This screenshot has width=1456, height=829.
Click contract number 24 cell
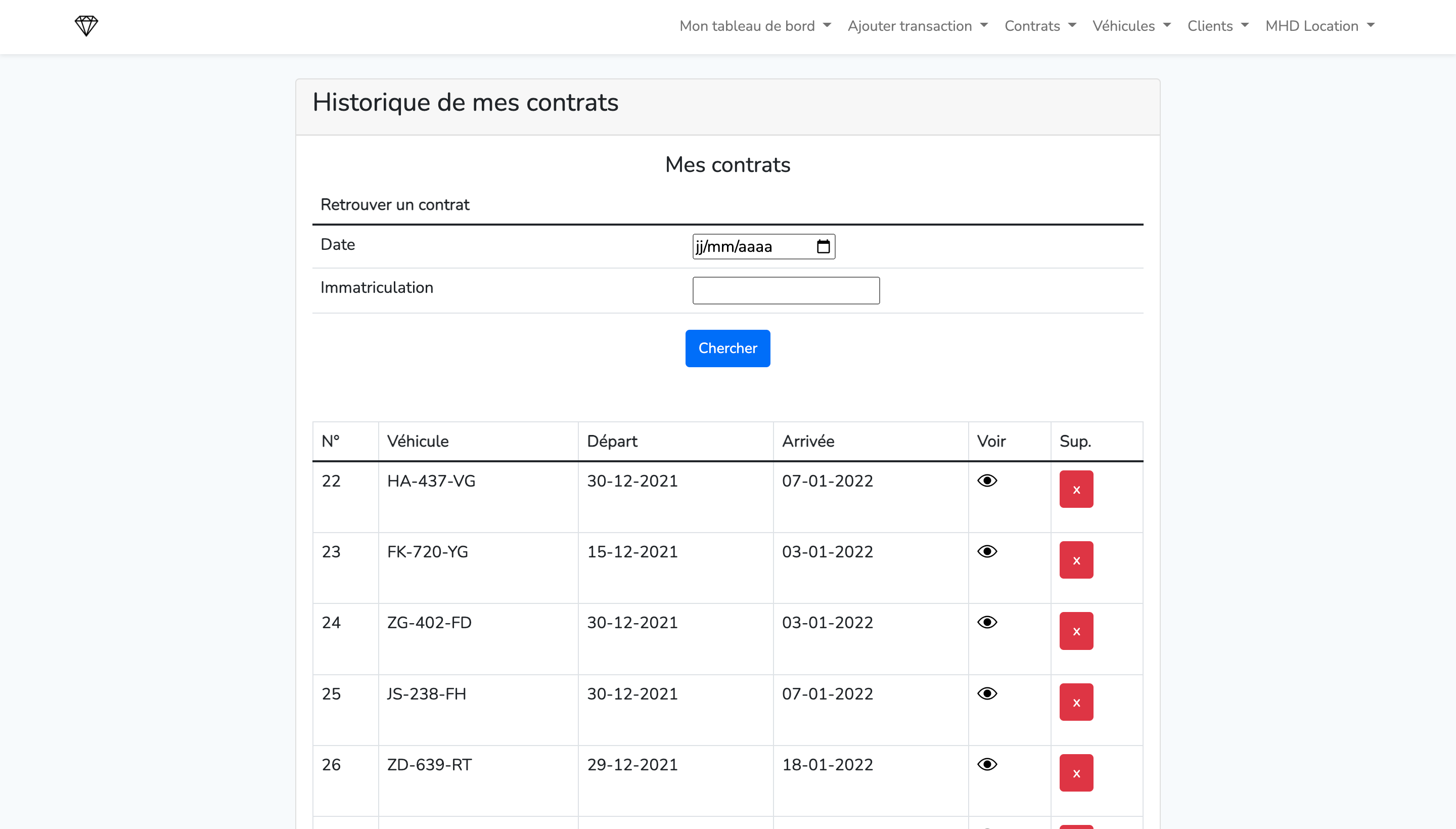pyautogui.click(x=345, y=639)
